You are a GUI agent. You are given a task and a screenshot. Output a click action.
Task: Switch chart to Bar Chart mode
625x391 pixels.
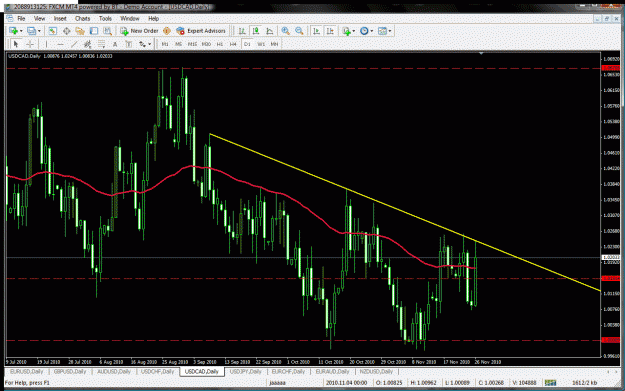pos(242,31)
